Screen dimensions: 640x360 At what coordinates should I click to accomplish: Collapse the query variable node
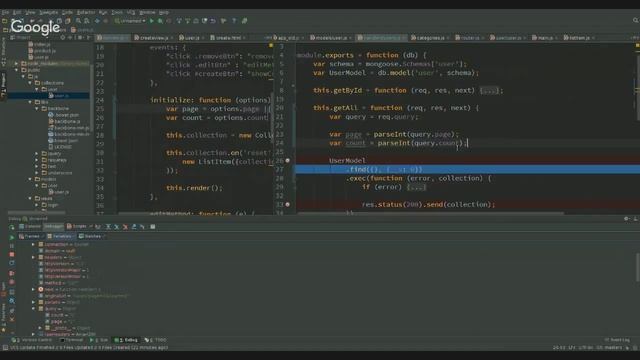[x=33, y=309]
